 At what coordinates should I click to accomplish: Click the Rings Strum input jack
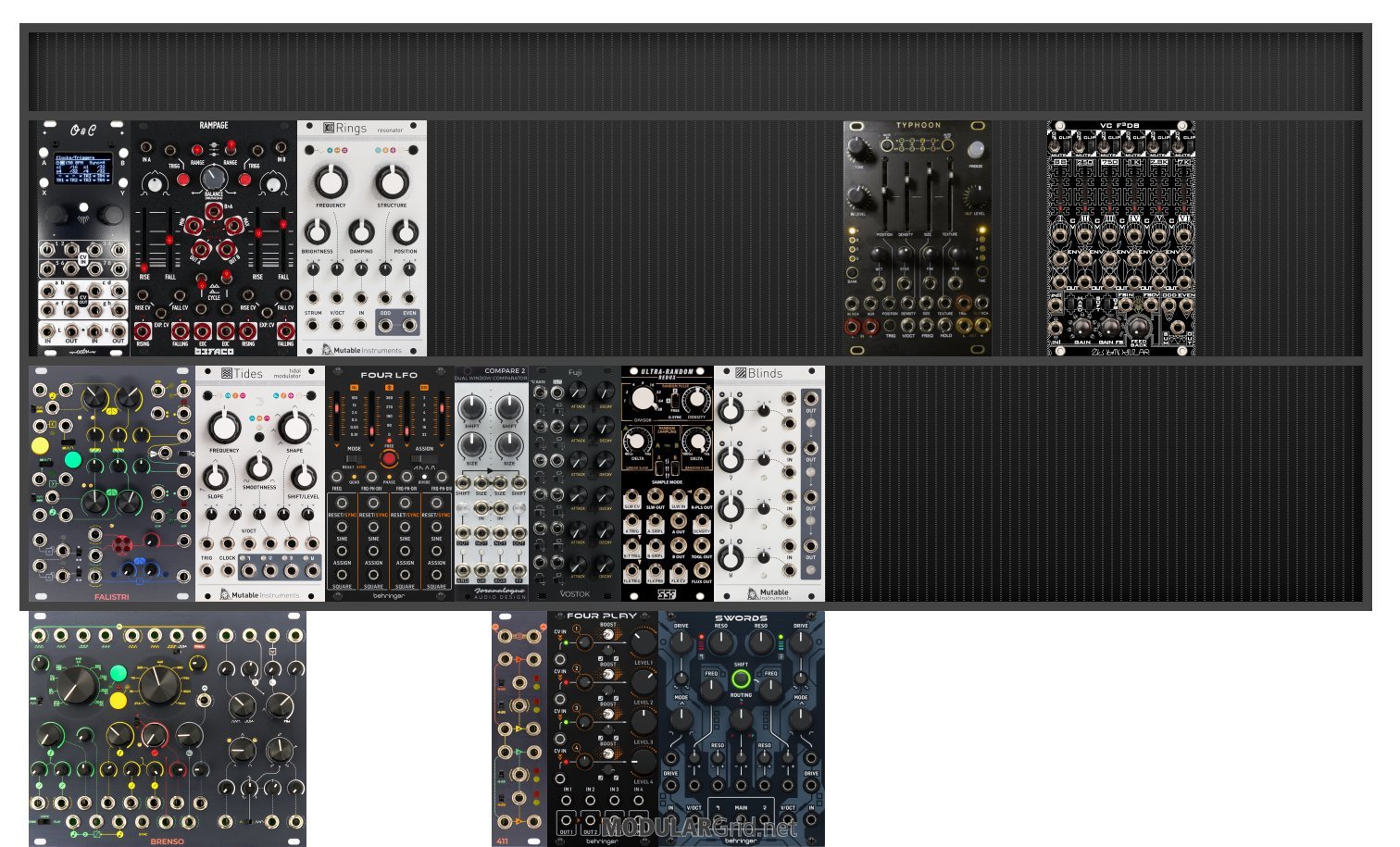point(313,325)
